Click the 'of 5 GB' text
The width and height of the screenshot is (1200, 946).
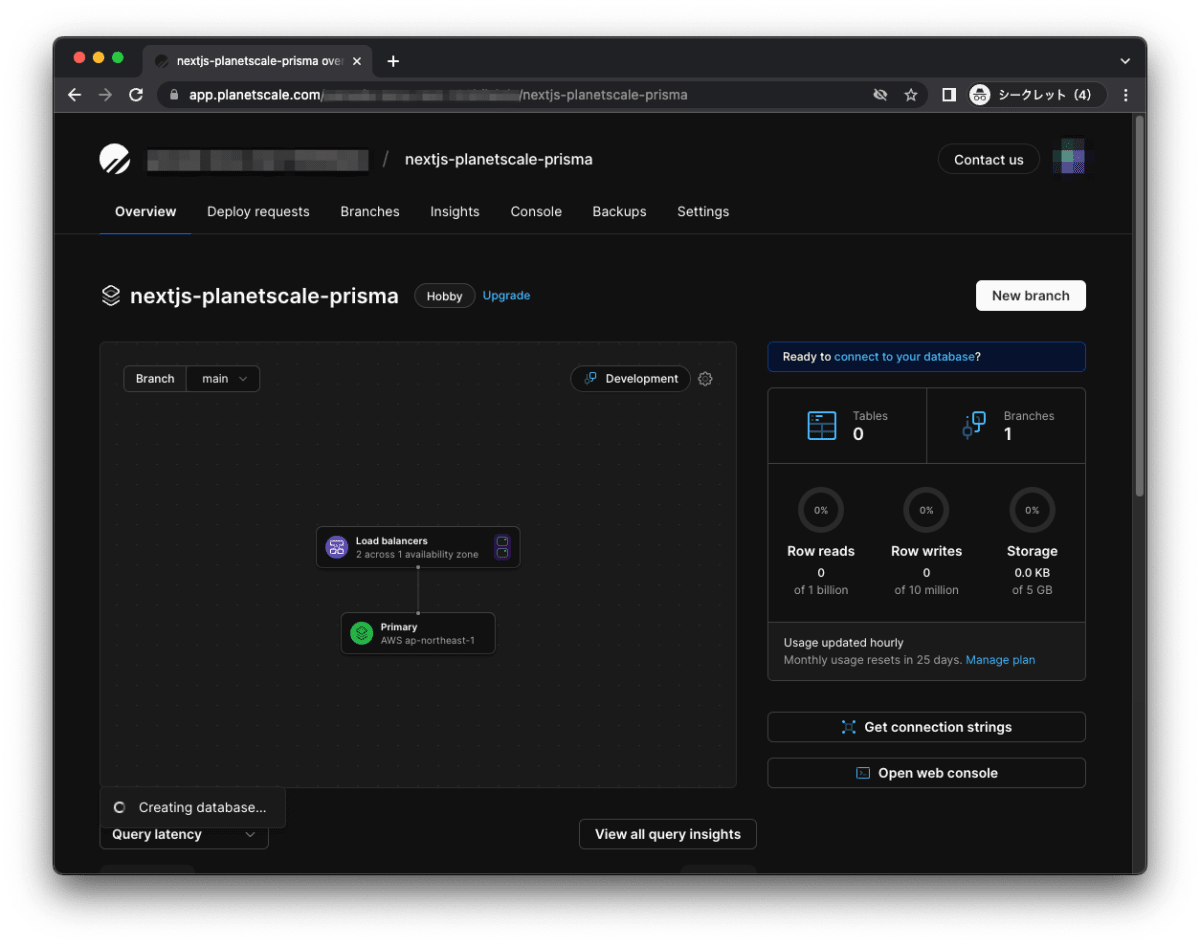coord(1032,590)
